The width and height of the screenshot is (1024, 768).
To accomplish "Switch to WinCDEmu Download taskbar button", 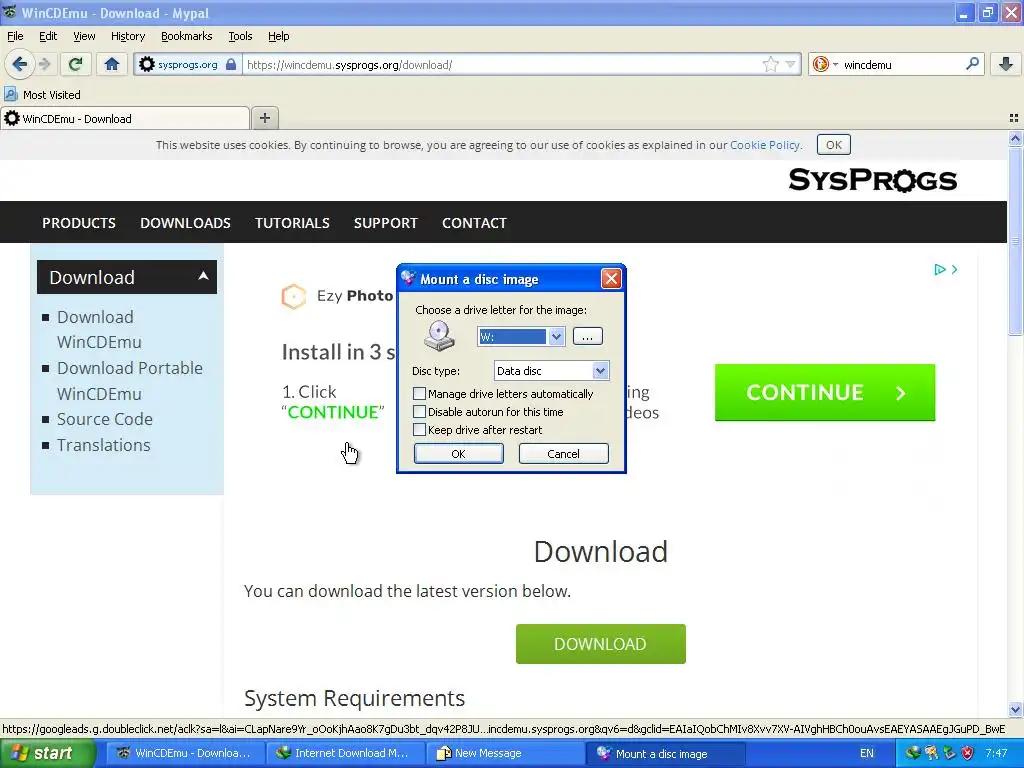I will pyautogui.click(x=185, y=753).
